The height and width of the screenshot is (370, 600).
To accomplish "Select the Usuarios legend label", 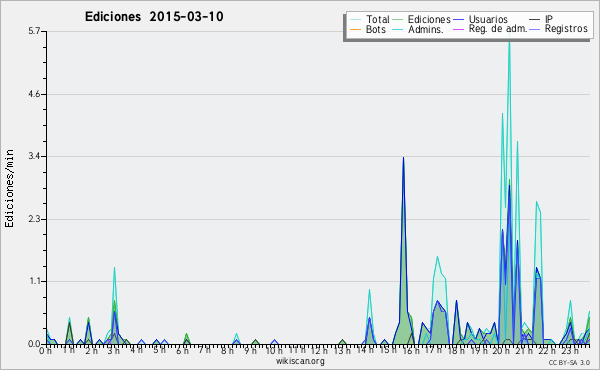I will click(x=488, y=19).
